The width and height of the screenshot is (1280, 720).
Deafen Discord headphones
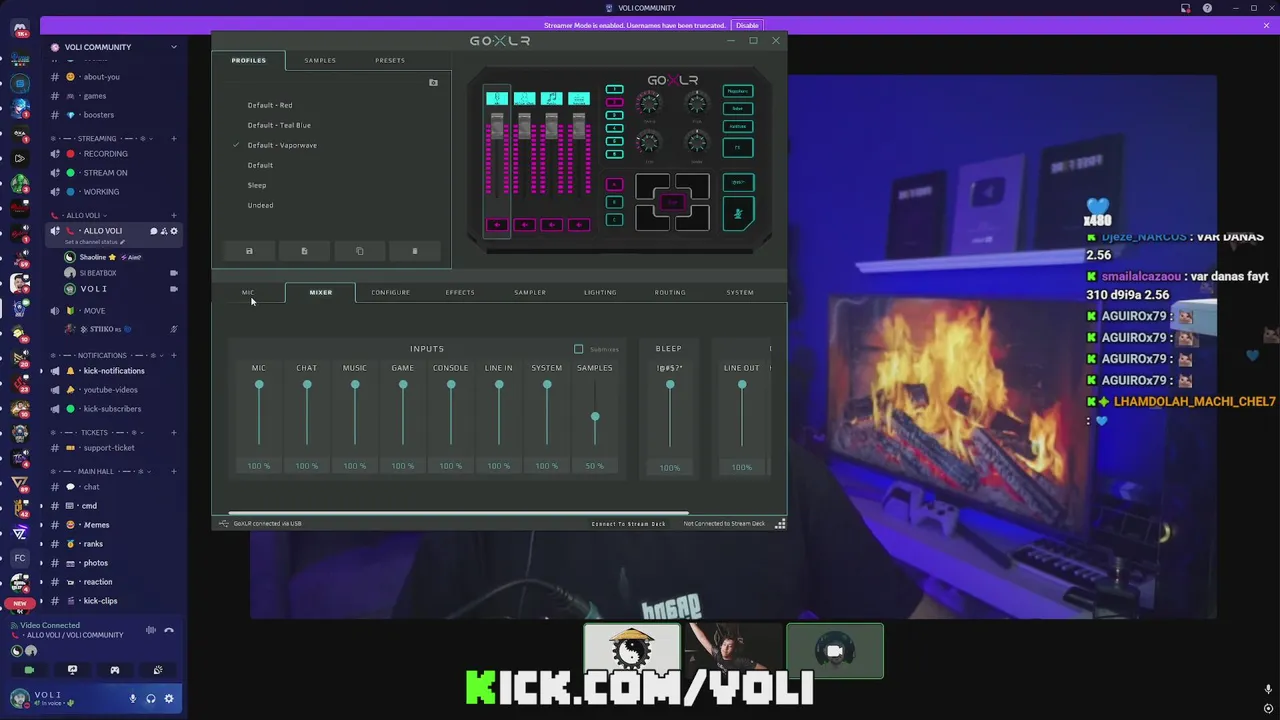coord(151,699)
